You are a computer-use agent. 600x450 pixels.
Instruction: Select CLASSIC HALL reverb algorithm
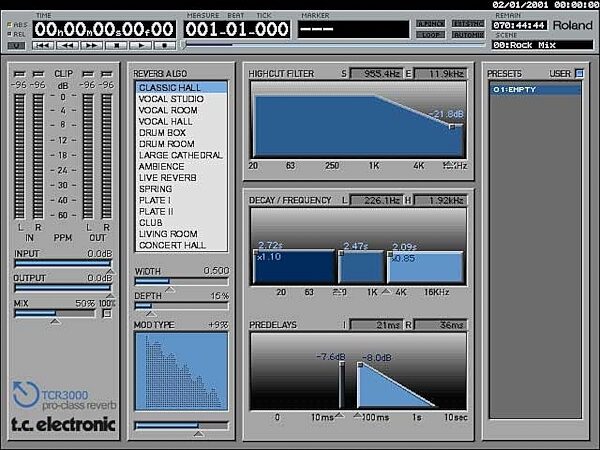[181, 87]
